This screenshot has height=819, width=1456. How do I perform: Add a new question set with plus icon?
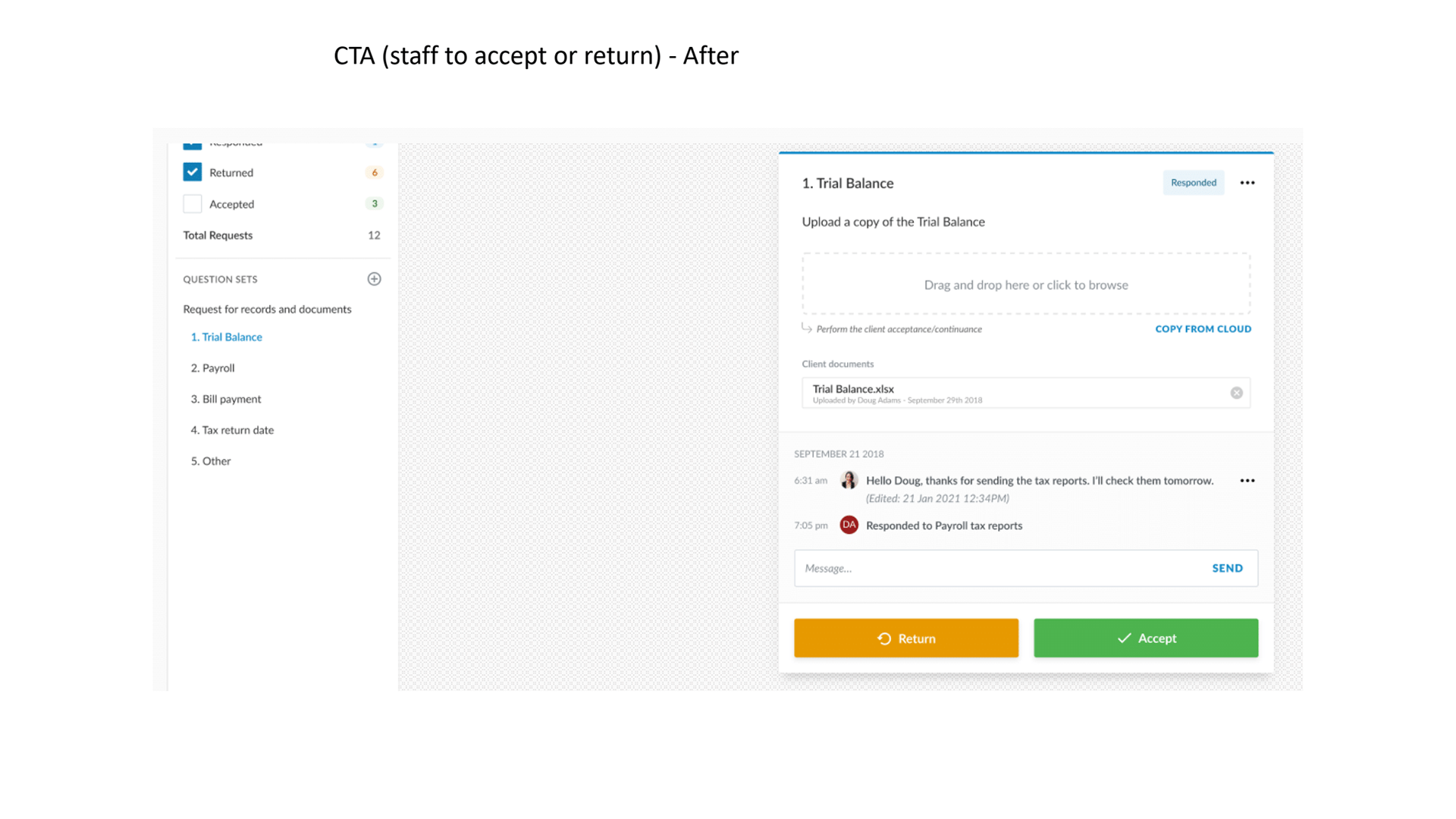tap(374, 279)
